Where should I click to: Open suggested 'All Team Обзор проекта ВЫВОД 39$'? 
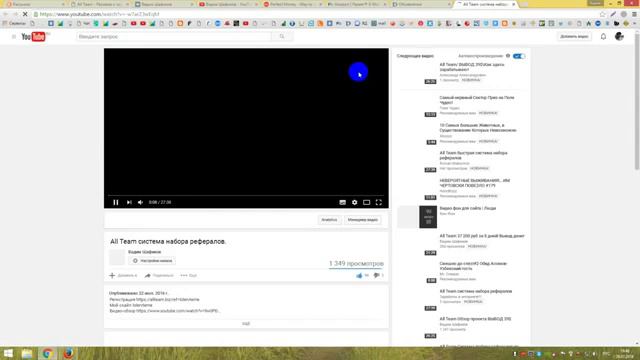pos(475,319)
